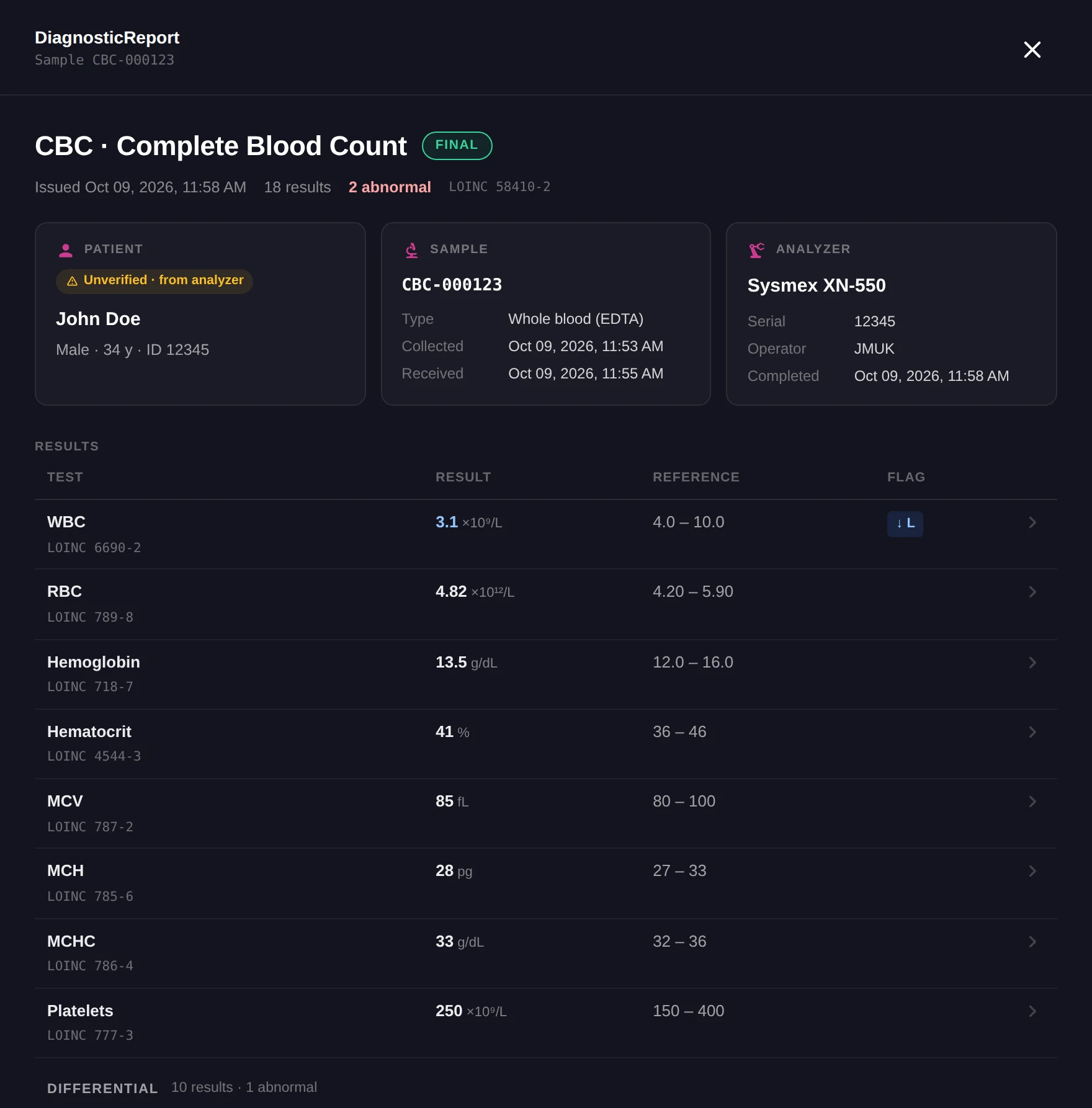
Task: Open Hematocrit details via its chevron
Action: 1032,732
